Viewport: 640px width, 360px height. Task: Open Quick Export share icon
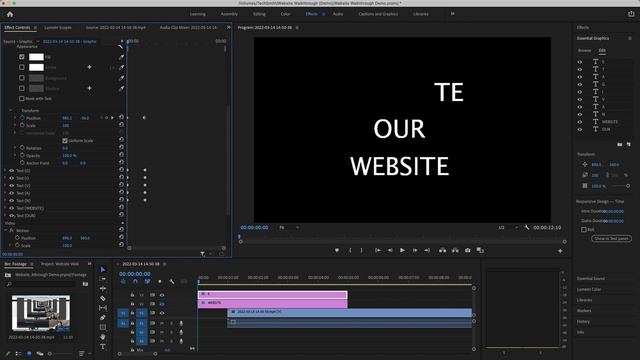631,14
